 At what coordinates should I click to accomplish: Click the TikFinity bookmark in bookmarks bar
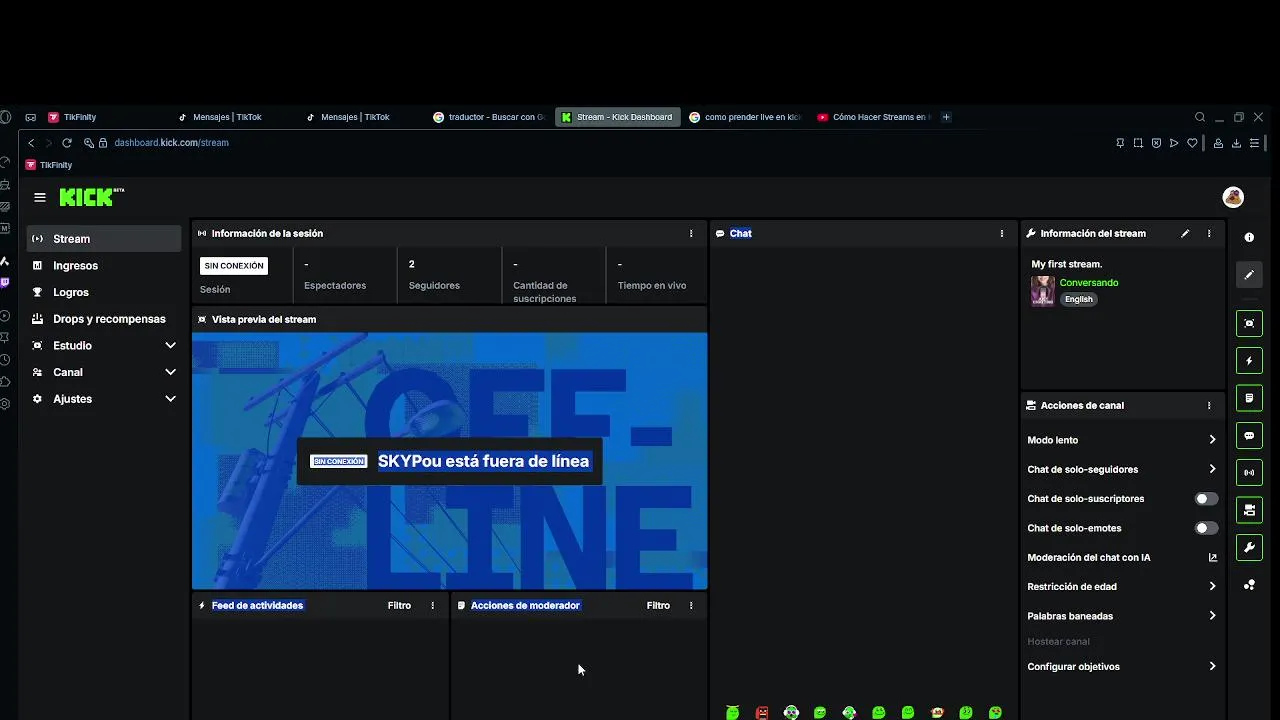click(x=49, y=165)
